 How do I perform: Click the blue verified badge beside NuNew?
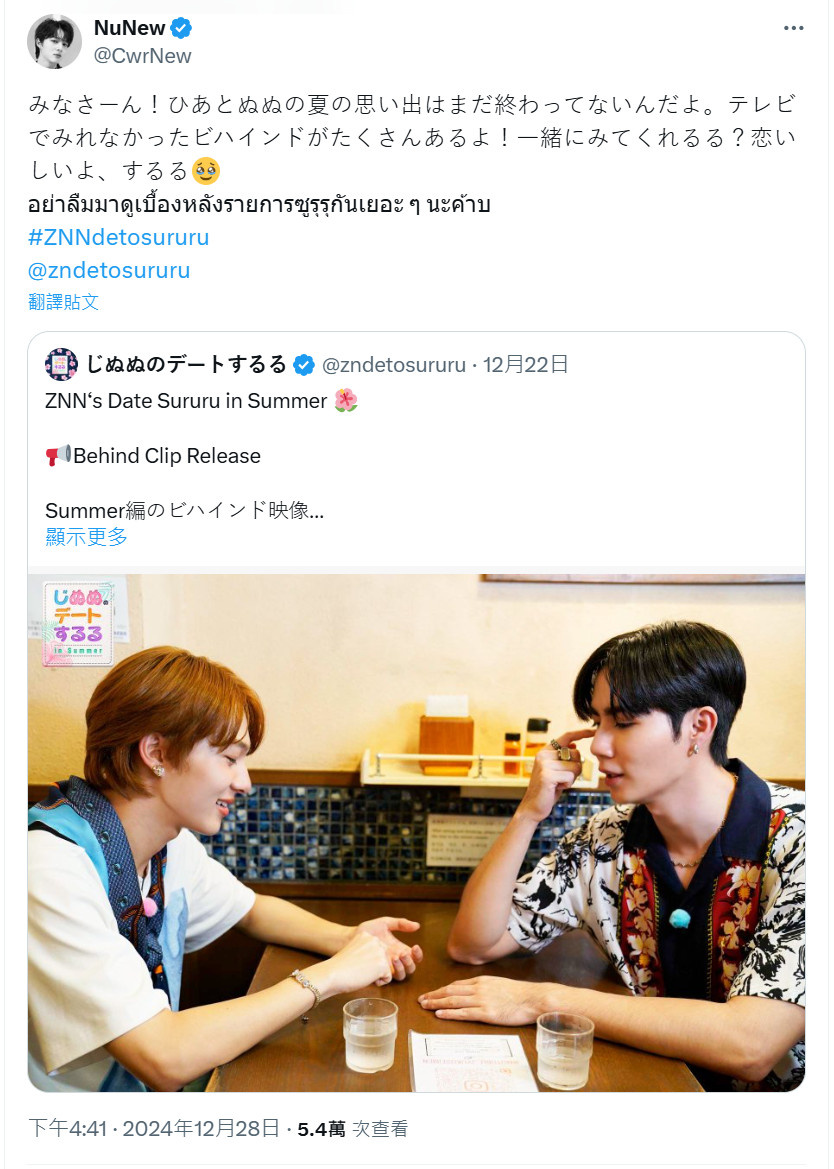click(x=181, y=28)
